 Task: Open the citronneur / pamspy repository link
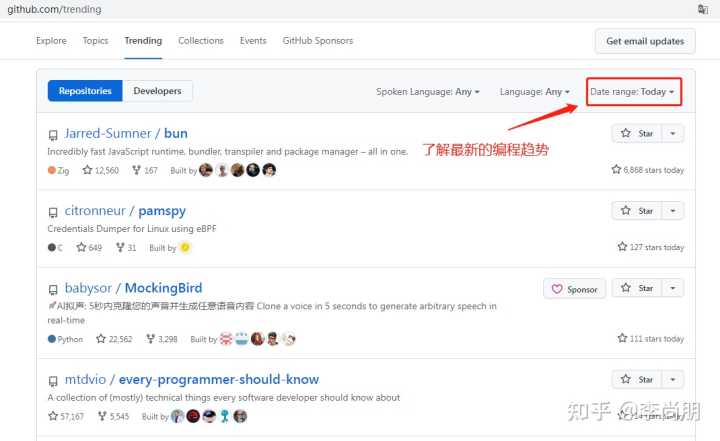[x=125, y=211]
